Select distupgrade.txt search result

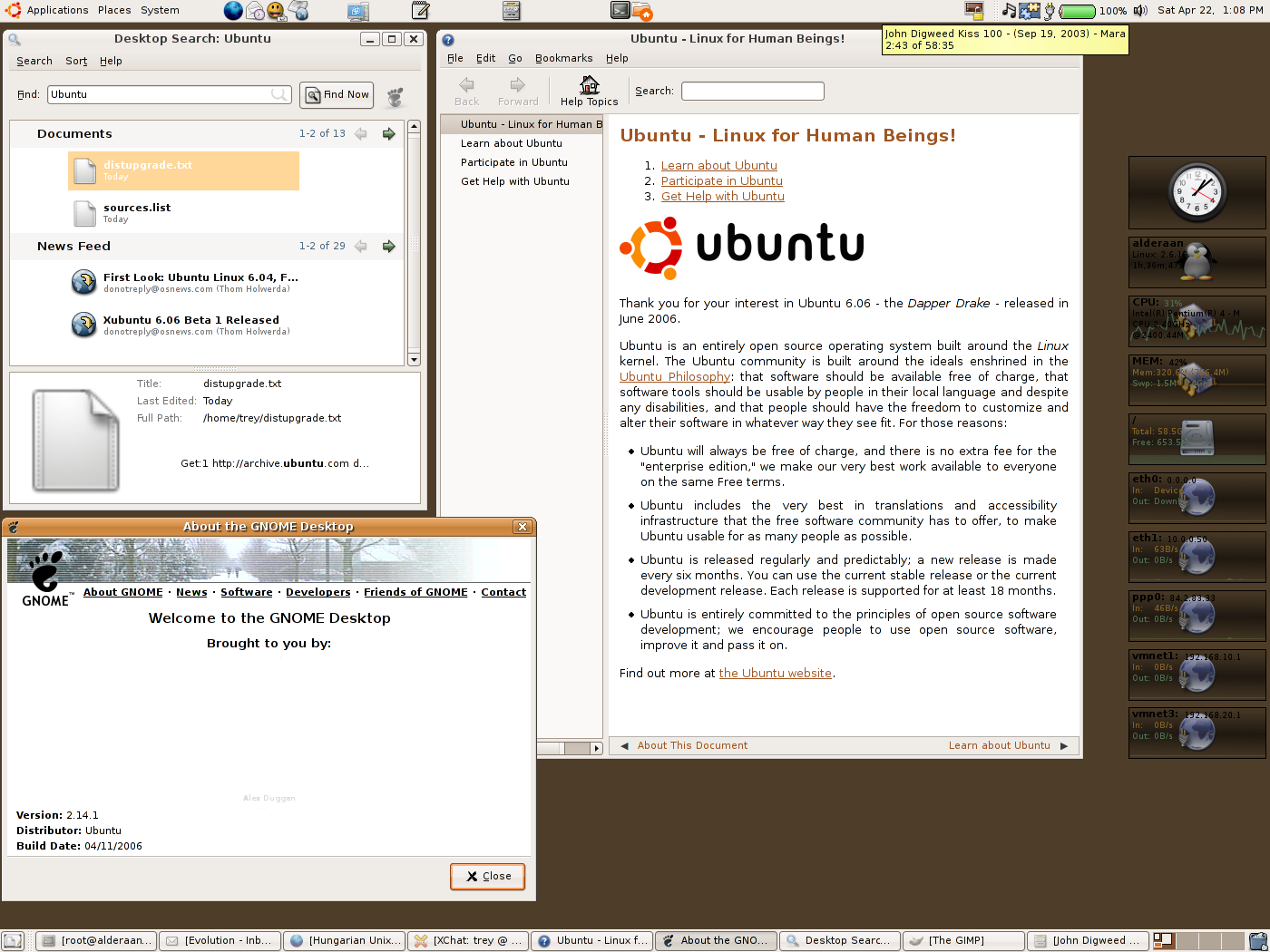coord(183,170)
